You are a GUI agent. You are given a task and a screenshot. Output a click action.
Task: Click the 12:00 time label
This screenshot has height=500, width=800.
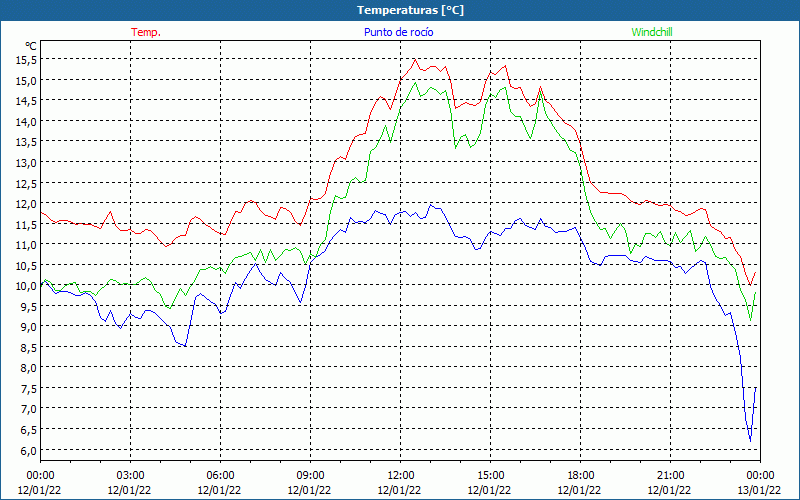[401, 476]
